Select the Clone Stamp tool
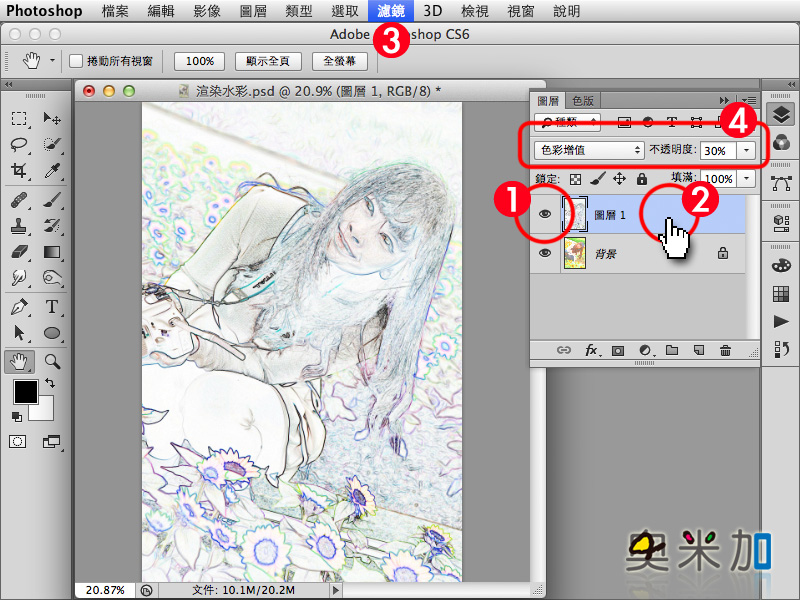The width and height of the screenshot is (800, 600). pyautogui.click(x=19, y=226)
